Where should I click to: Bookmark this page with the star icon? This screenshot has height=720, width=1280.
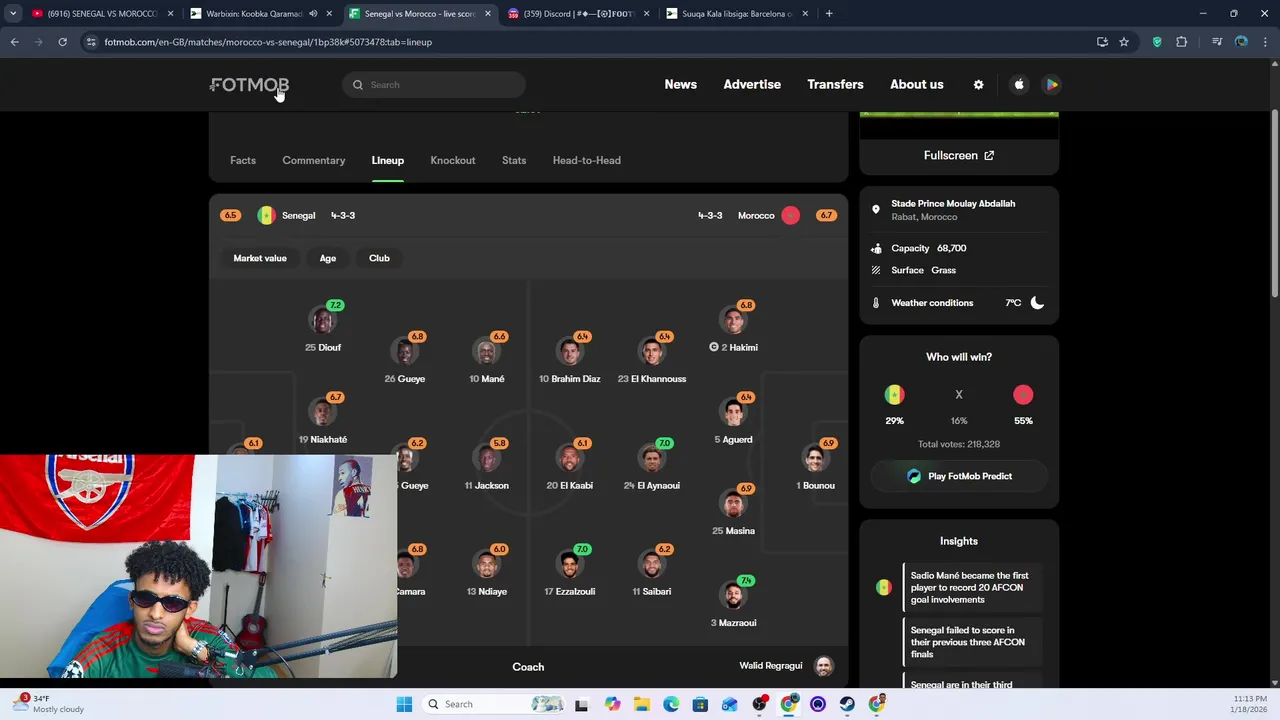click(x=1124, y=42)
